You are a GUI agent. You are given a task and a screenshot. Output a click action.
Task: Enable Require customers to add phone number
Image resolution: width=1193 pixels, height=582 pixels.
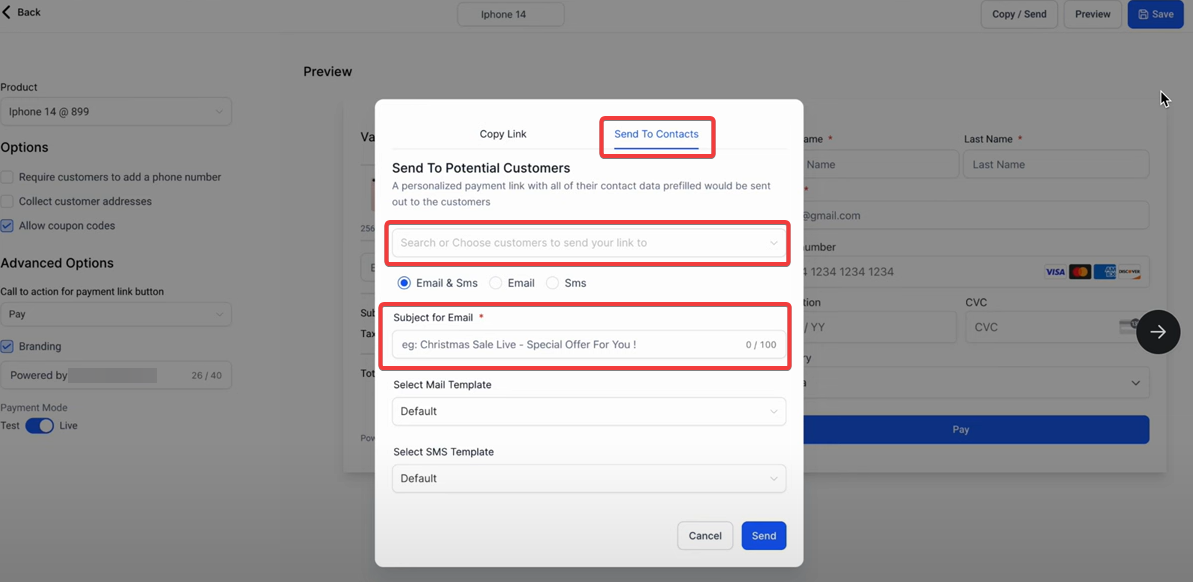7,177
